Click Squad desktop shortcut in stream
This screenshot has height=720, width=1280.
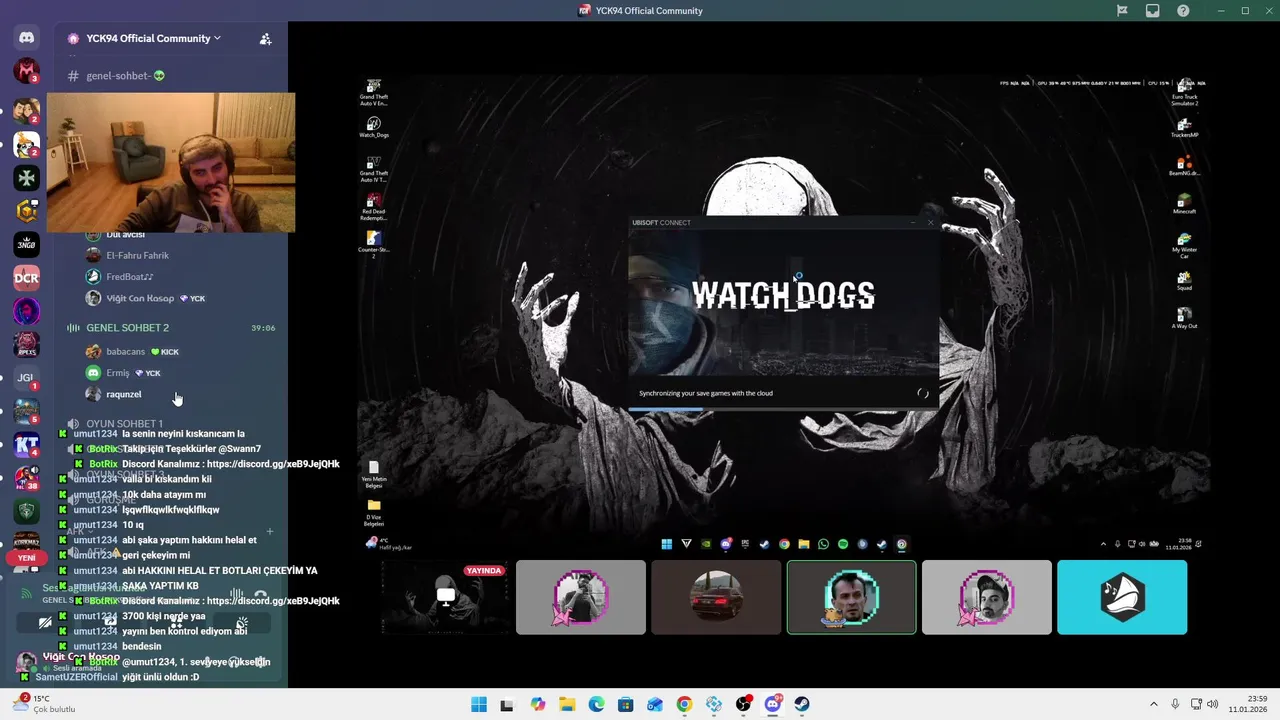(1185, 282)
